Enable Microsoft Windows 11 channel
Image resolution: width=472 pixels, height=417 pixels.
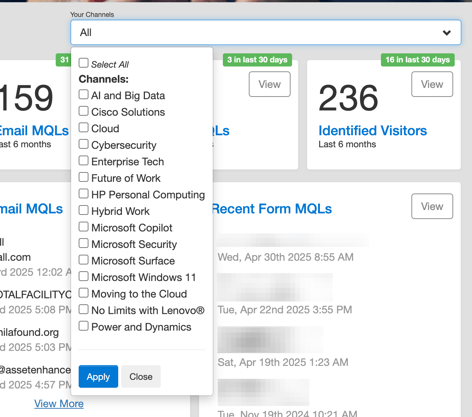(x=83, y=276)
